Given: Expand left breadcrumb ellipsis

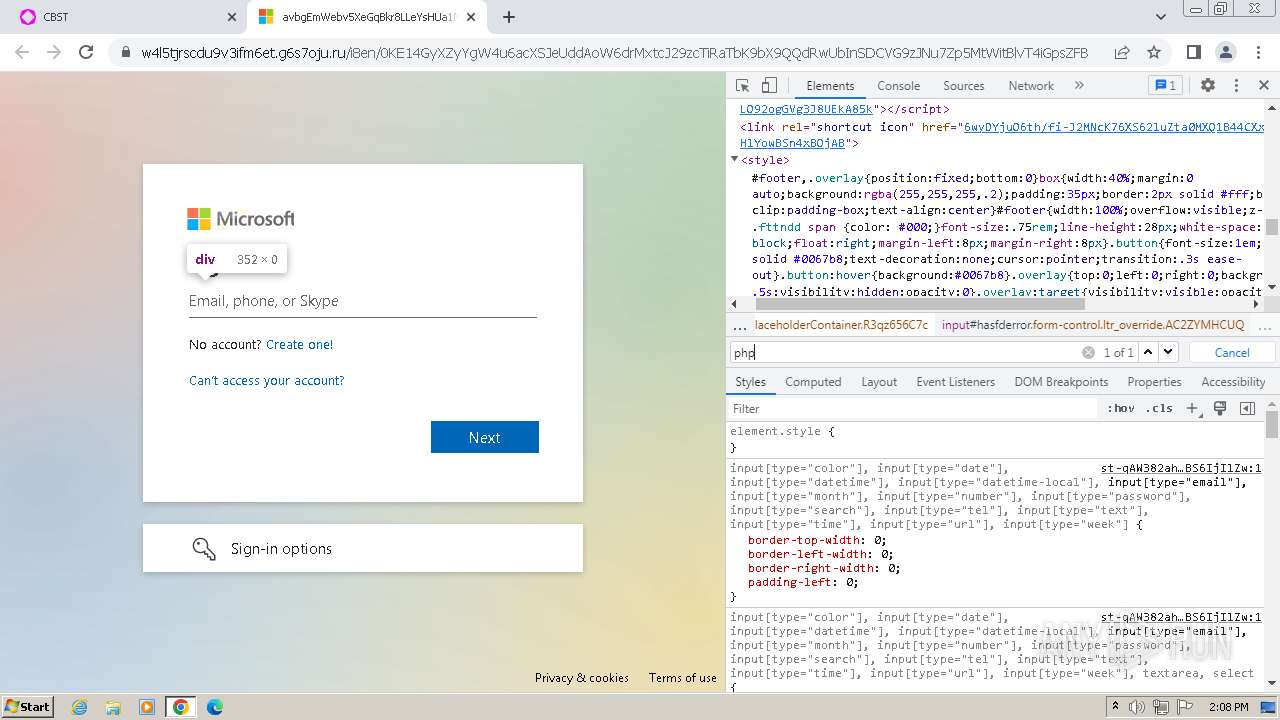Looking at the screenshot, I should [x=739, y=326].
